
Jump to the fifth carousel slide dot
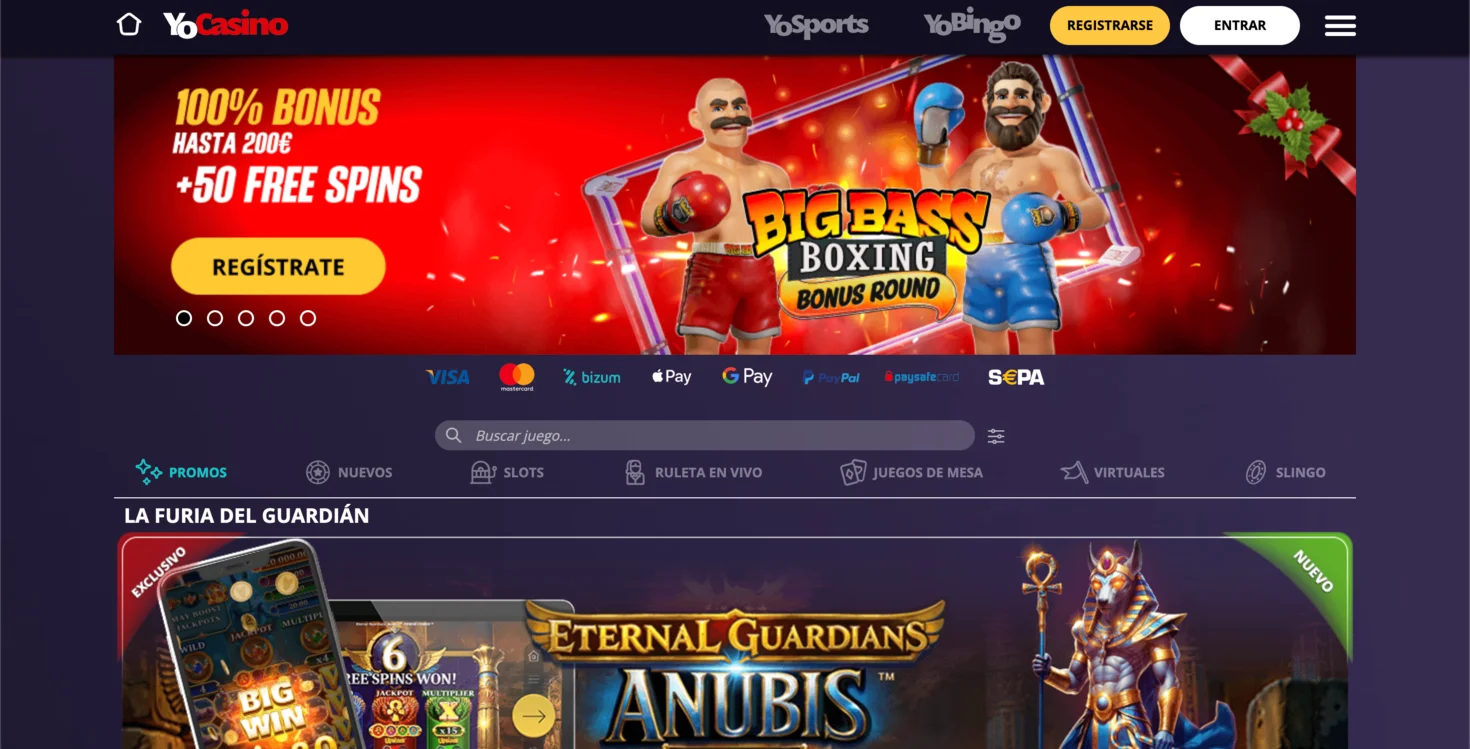click(x=308, y=318)
